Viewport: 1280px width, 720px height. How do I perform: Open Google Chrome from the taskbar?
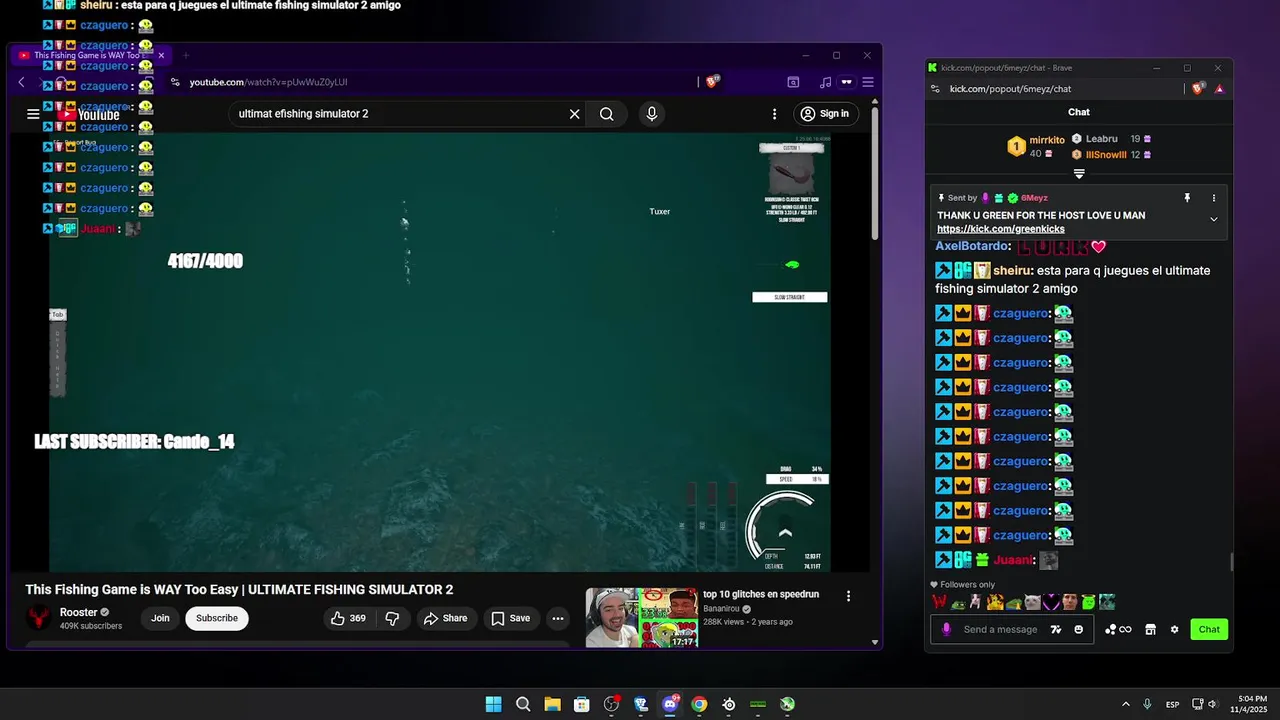click(x=699, y=704)
